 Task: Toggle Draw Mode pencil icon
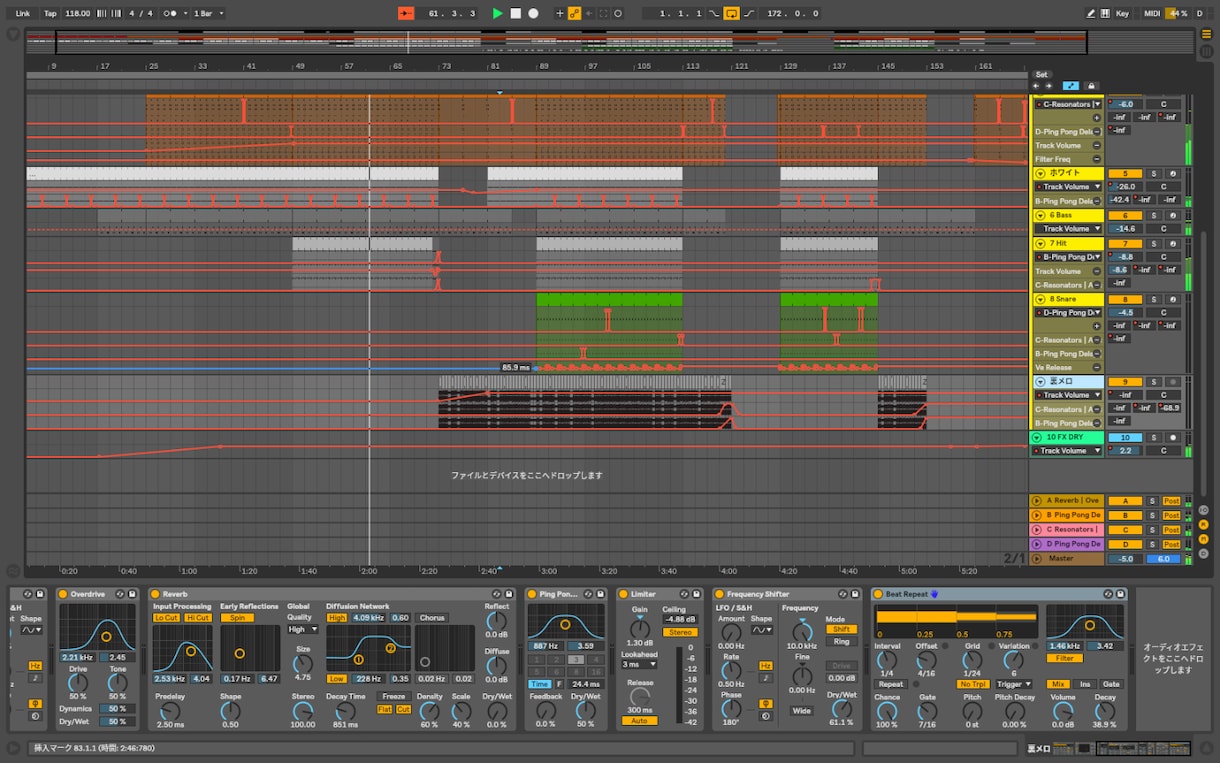(x=1091, y=13)
